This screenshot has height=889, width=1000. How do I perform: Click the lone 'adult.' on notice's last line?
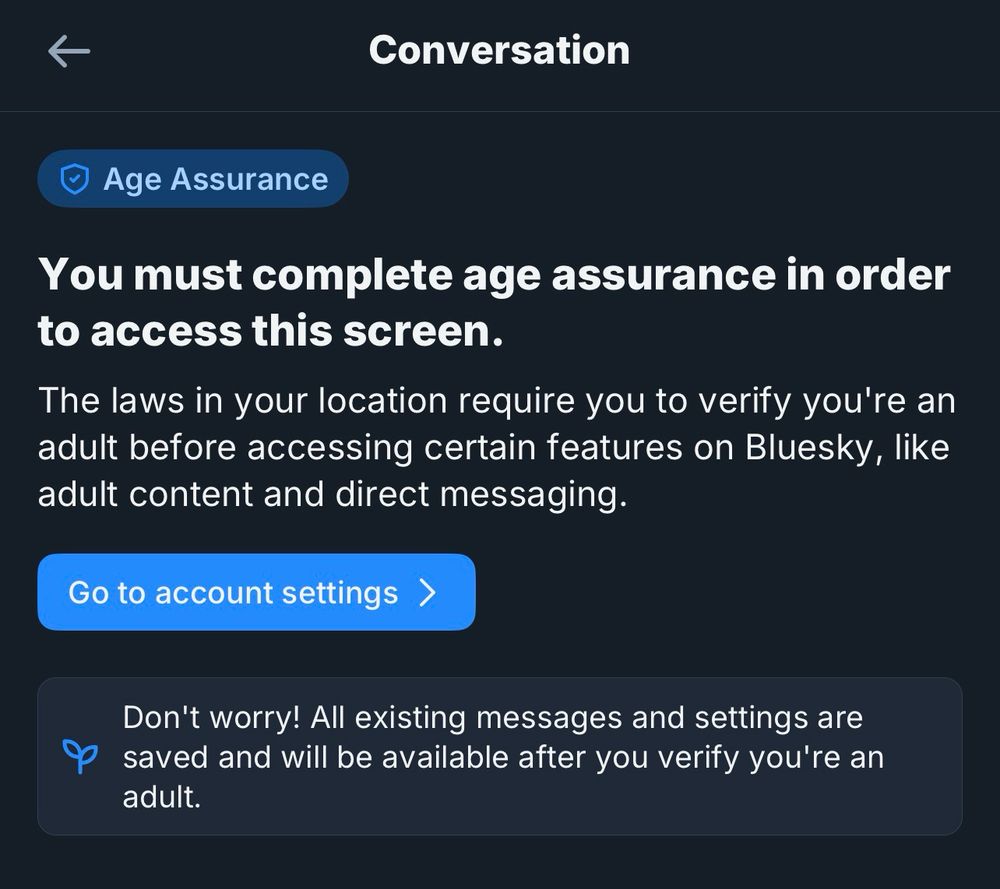162,797
